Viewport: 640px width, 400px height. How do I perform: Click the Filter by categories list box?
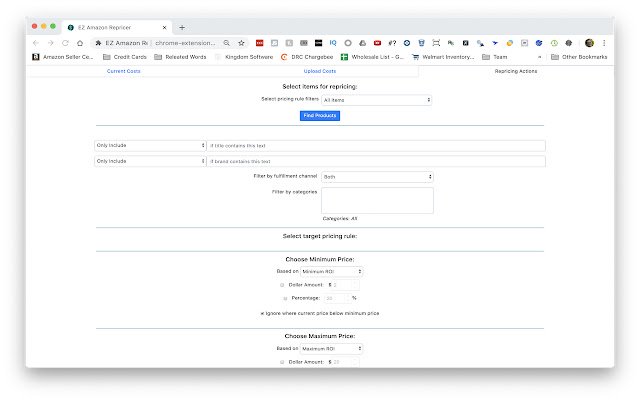[x=377, y=200]
